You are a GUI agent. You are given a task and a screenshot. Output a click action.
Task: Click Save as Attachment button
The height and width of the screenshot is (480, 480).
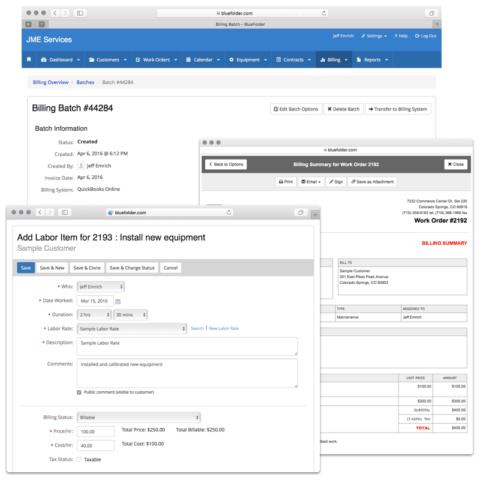tap(372, 182)
